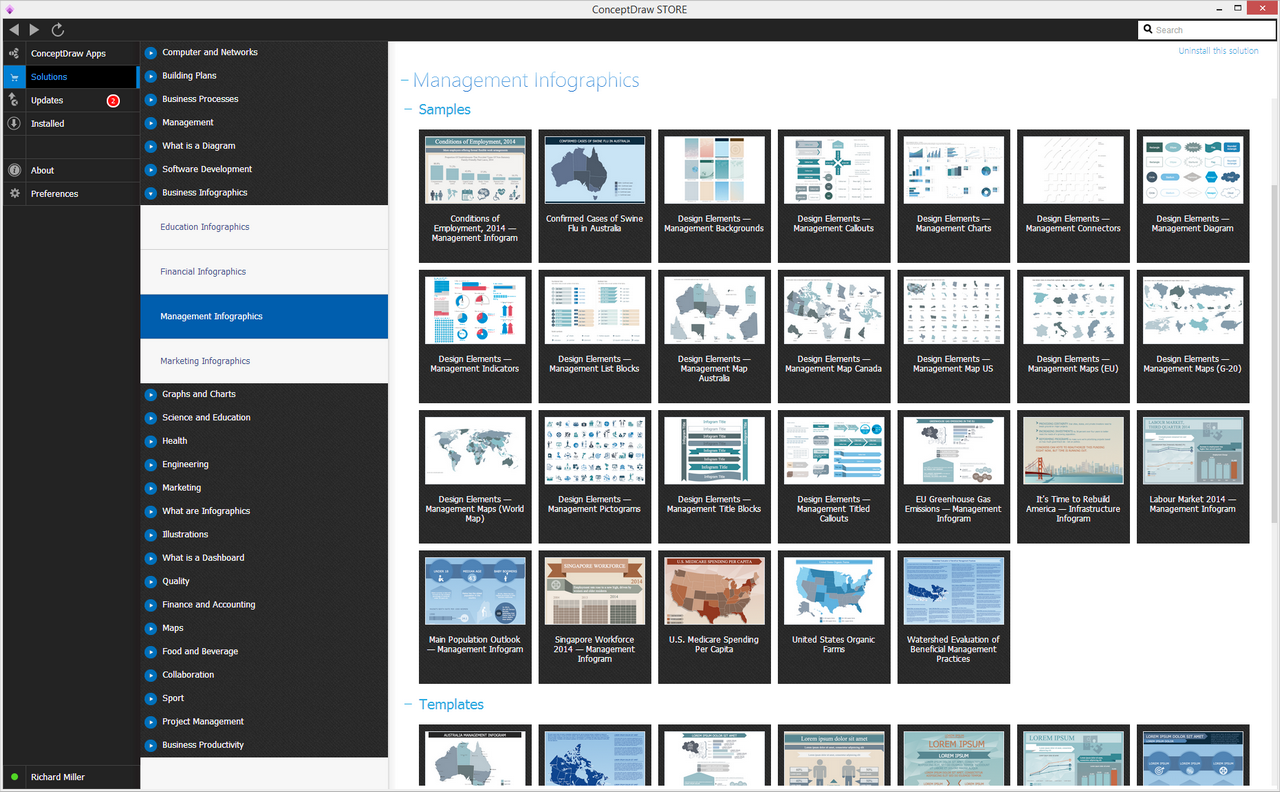Select Financial Infographics in the list

[x=264, y=272]
